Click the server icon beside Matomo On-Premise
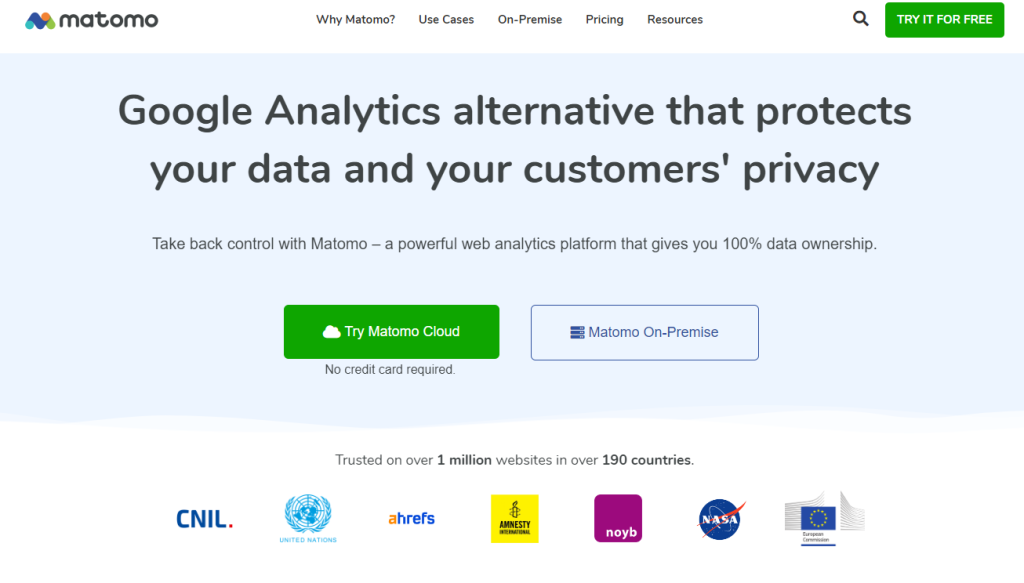Image resolution: width=1024 pixels, height=583 pixels. click(x=577, y=332)
